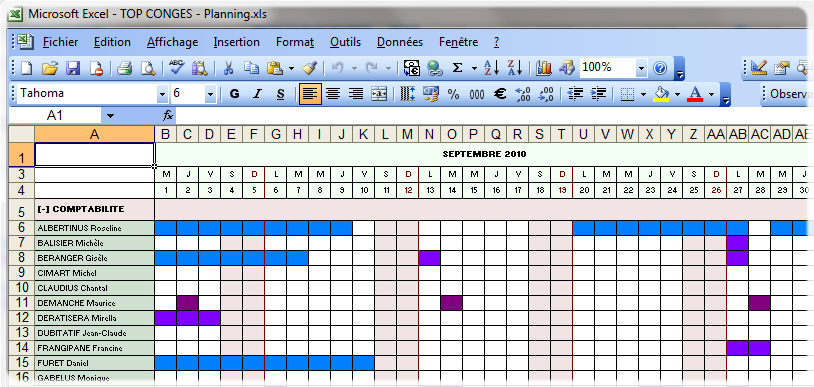Open the Données menu
The width and height of the screenshot is (814, 387).
(400, 42)
